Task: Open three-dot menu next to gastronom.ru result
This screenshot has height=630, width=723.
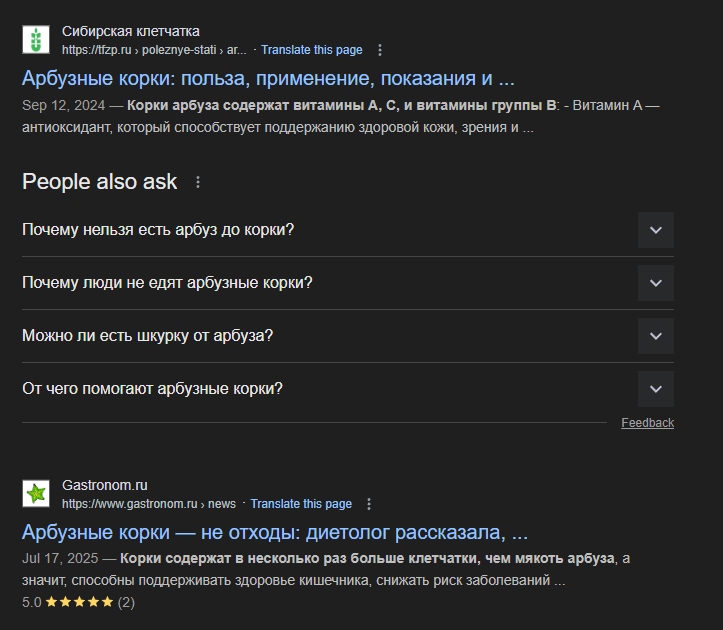Action: click(x=369, y=504)
